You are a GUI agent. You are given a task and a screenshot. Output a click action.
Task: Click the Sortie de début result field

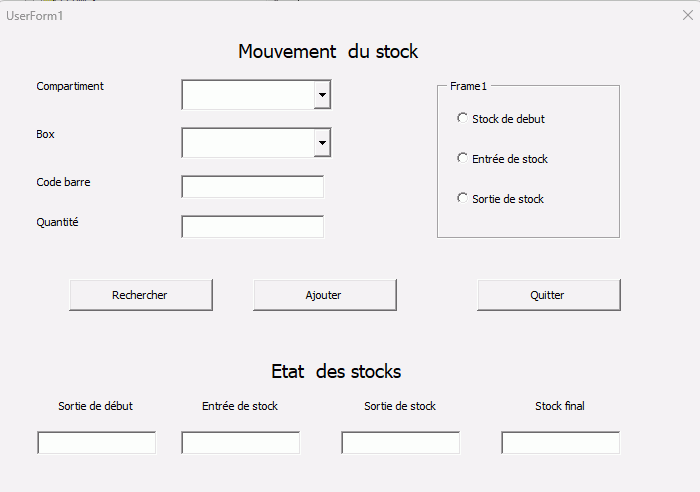(96, 443)
